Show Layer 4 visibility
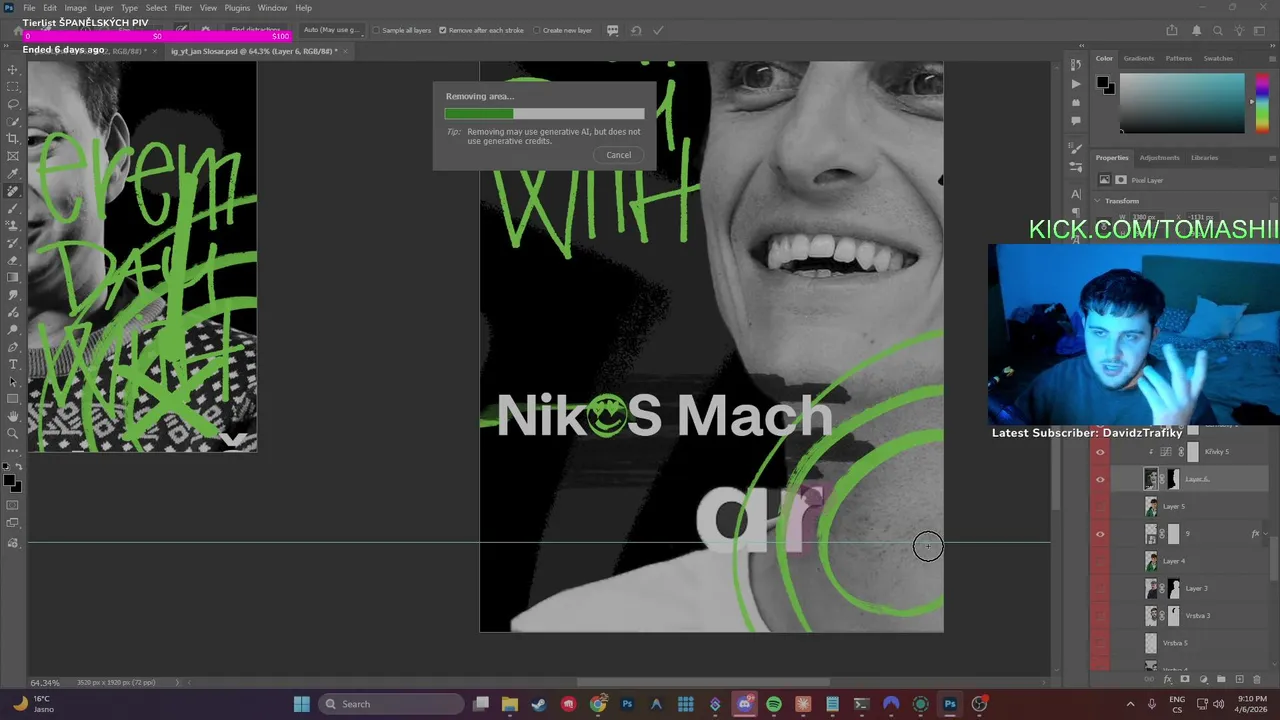Screen dimensions: 1280x720 [1101, 561]
